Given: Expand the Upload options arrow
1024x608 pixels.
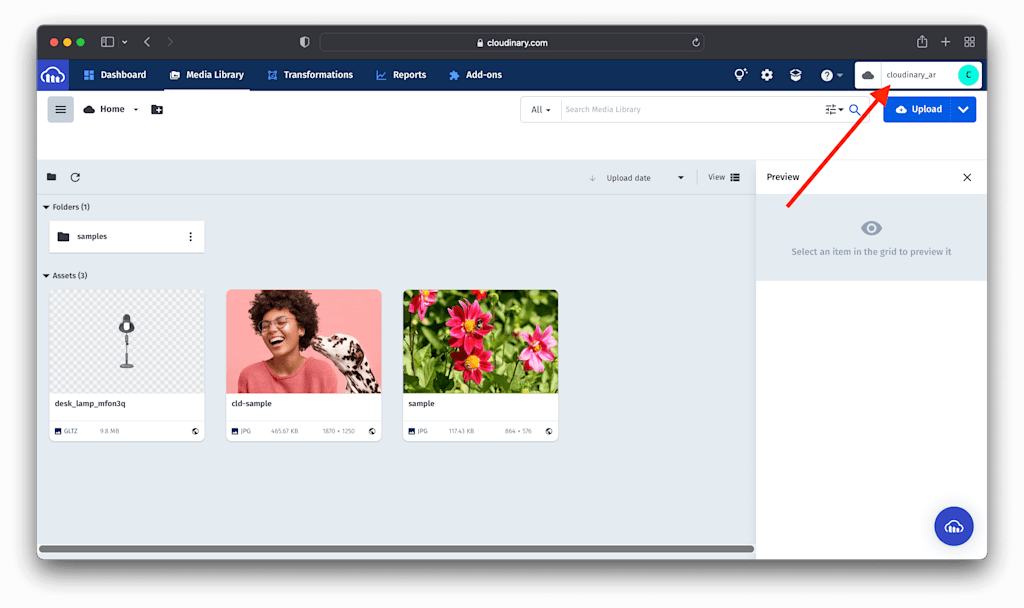Looking at the screenshot, I should tap(963, 109).
